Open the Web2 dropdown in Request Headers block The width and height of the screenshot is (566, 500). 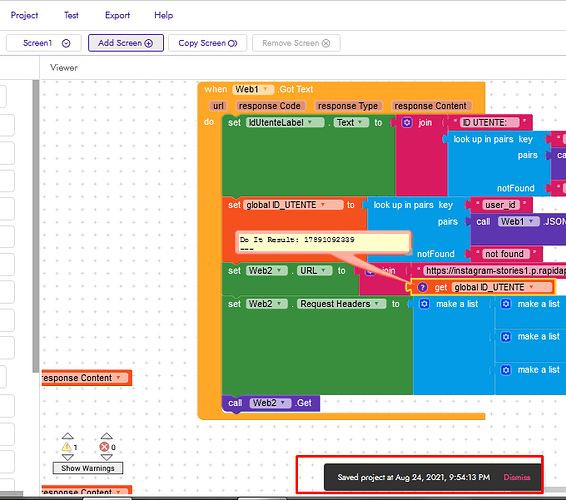coord(266,304)
